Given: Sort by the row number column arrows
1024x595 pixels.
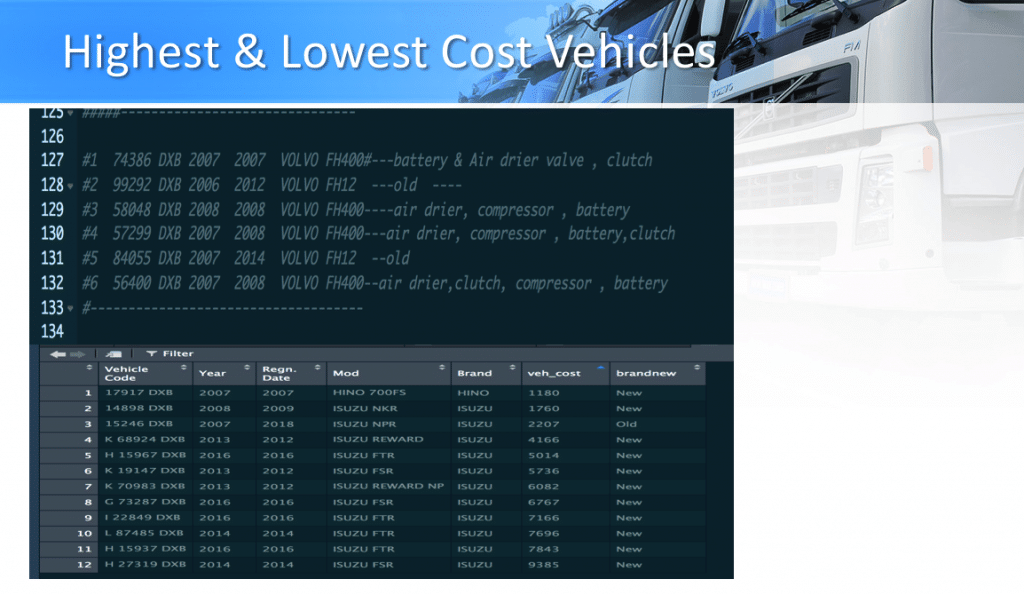Looking at the screenshot, I should 89,368.
